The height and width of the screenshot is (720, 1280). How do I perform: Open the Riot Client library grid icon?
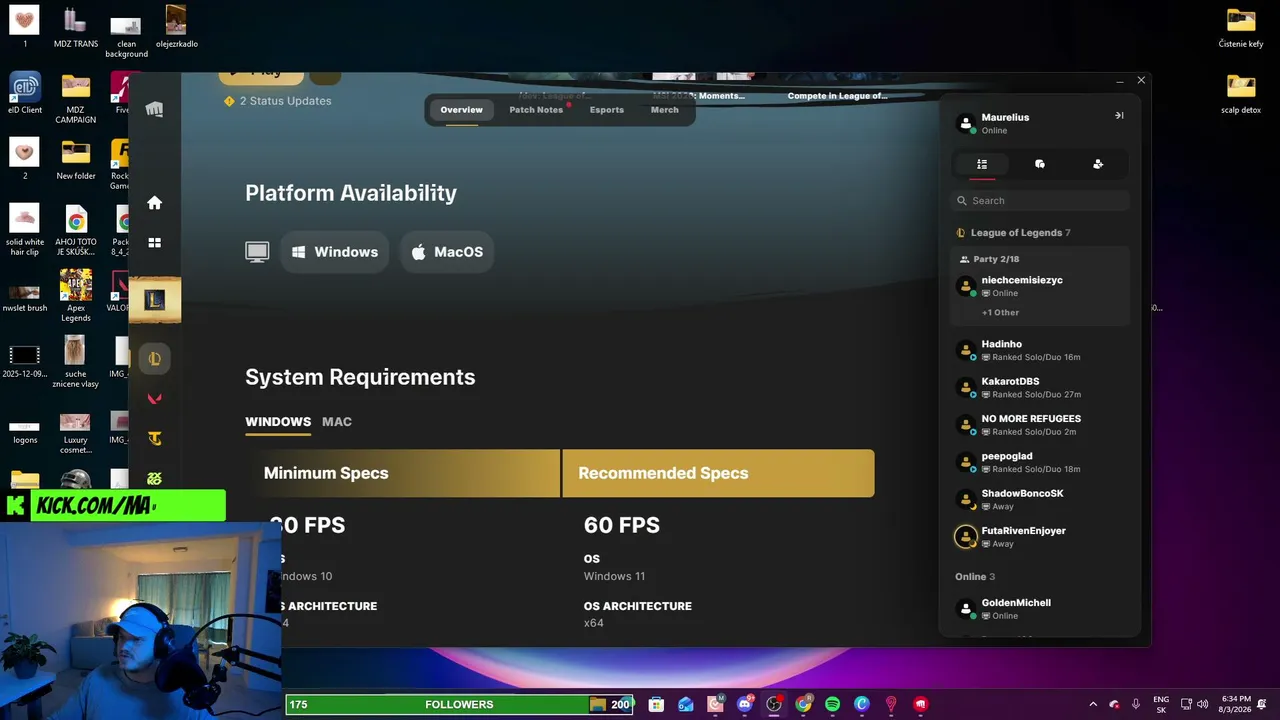[x=154, y=242]
